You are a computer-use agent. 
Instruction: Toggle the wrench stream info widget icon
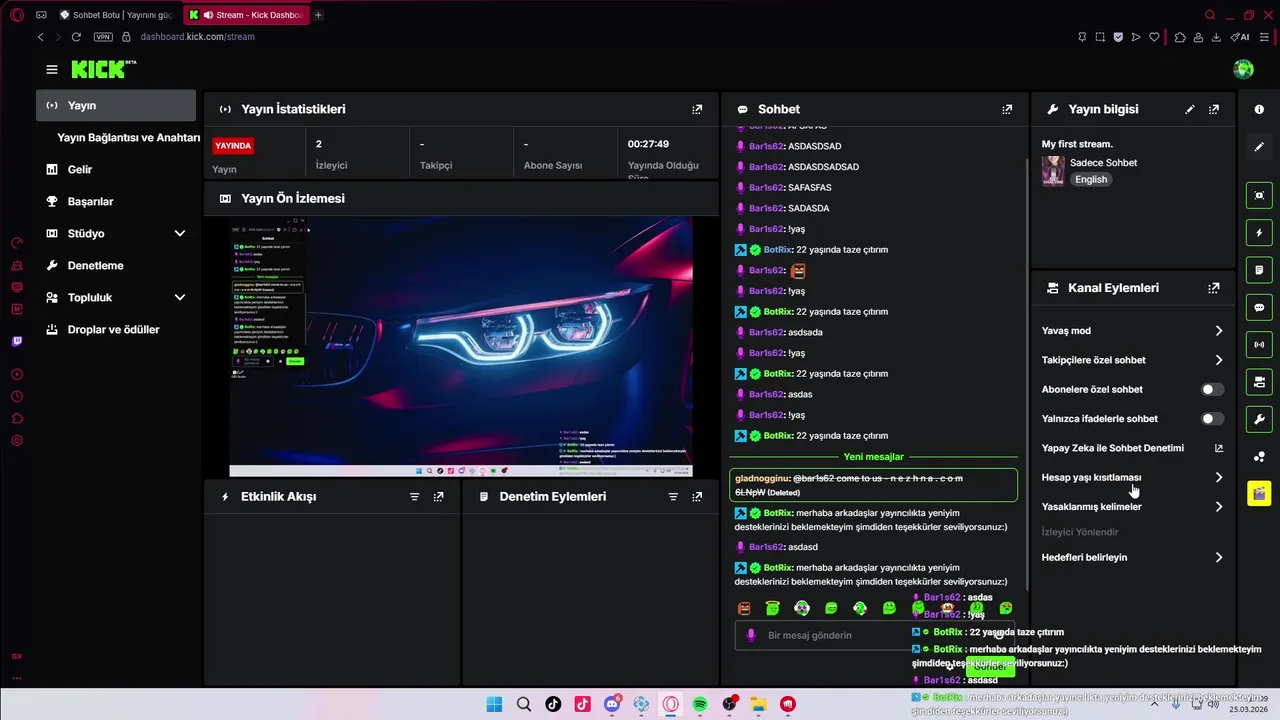(1259, 419)
